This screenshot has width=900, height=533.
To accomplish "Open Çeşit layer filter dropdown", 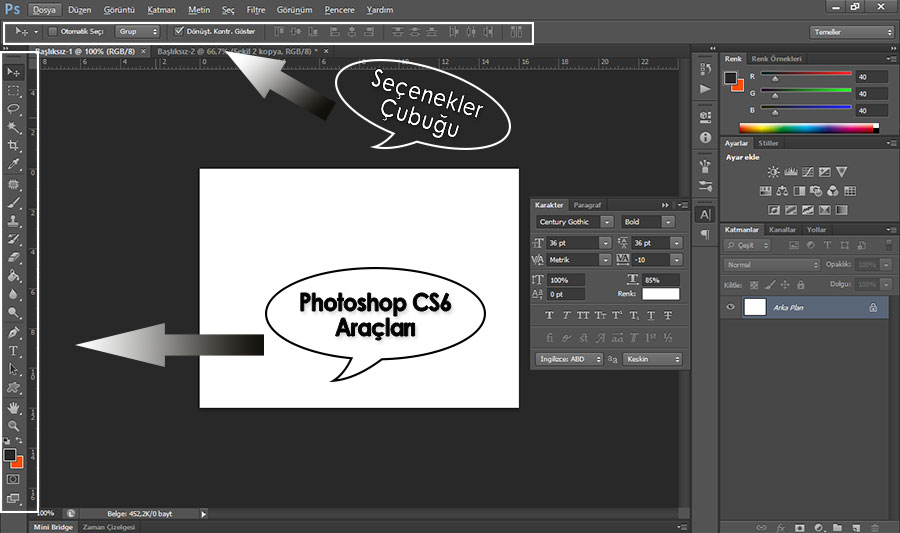I will [747, 245].
